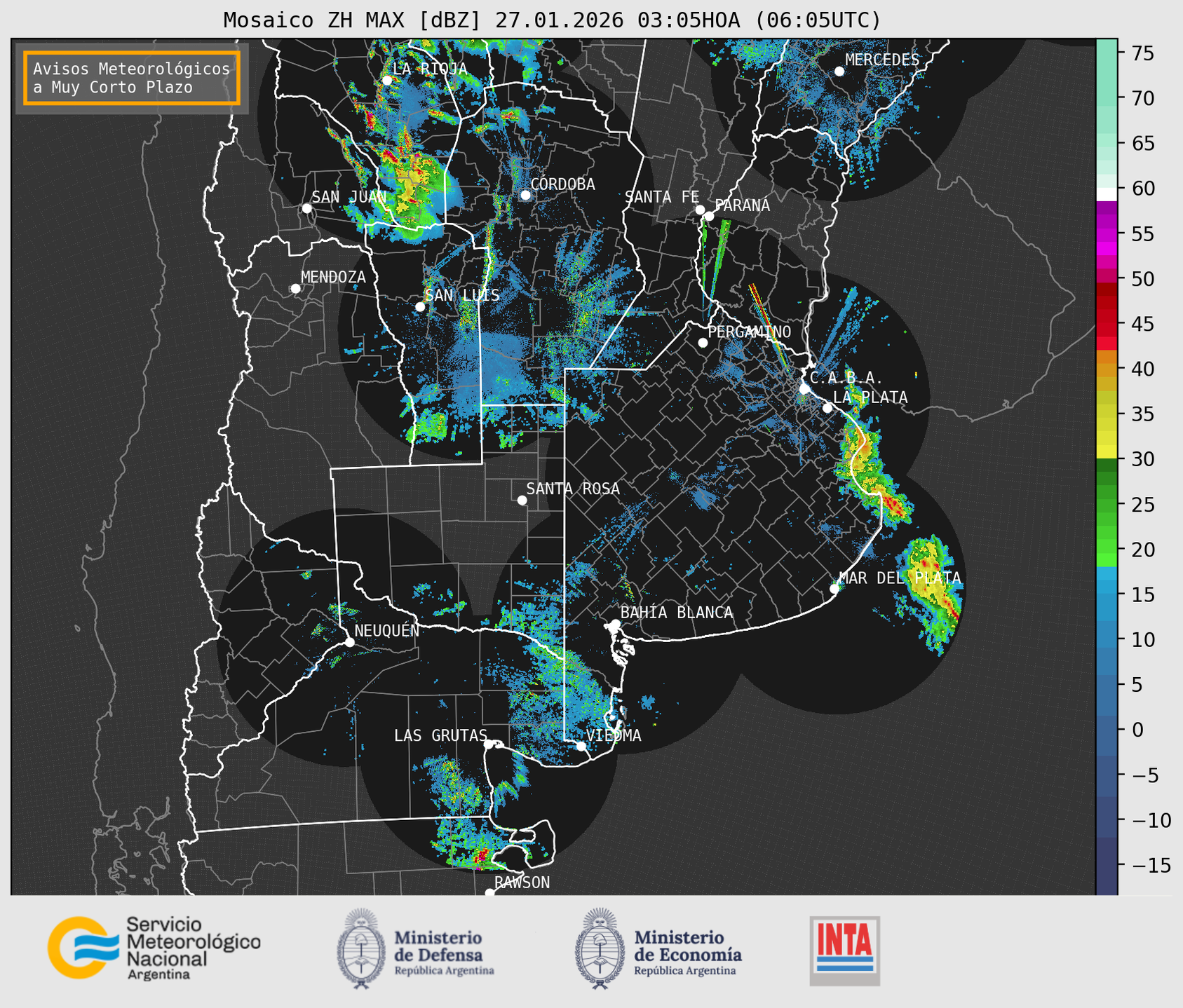The image size is (1183, 1008).
Task: Click the NEUQUÉN city marker dot
Action: [x=349, y=642]
